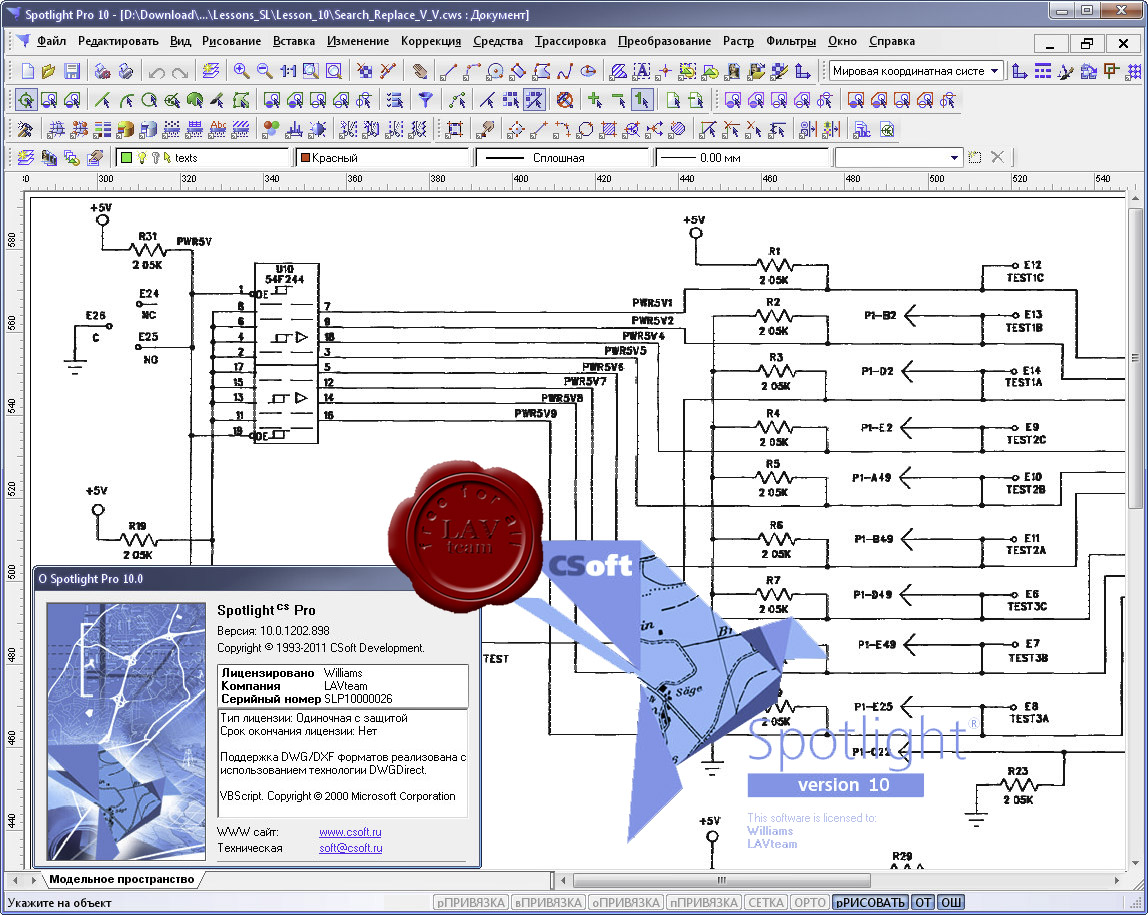Expand the Мировая координатная система dropdown
The image size is (1148, 915).
pos(994,71)
